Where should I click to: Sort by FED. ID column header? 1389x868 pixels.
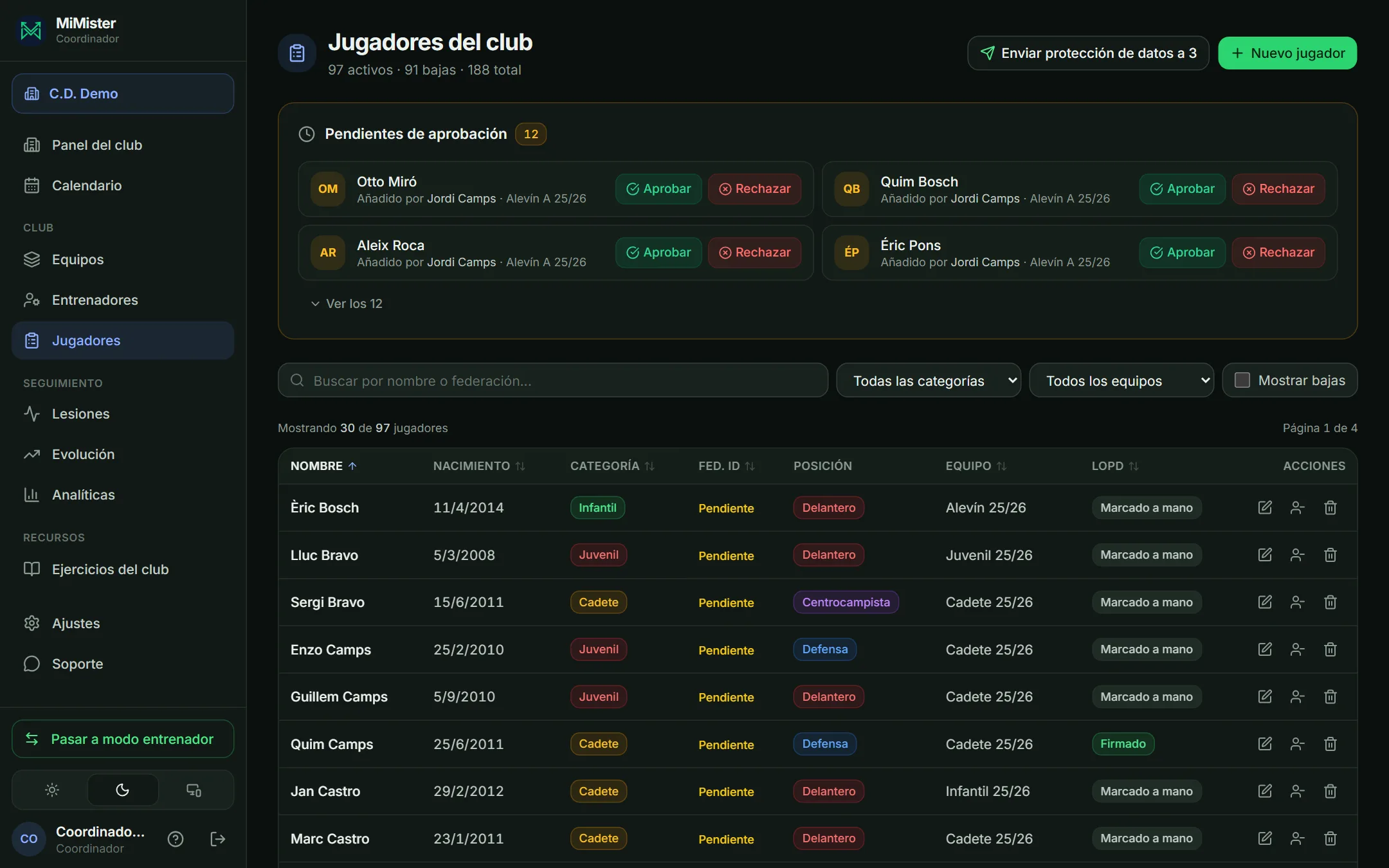click(x=727, y=466)
